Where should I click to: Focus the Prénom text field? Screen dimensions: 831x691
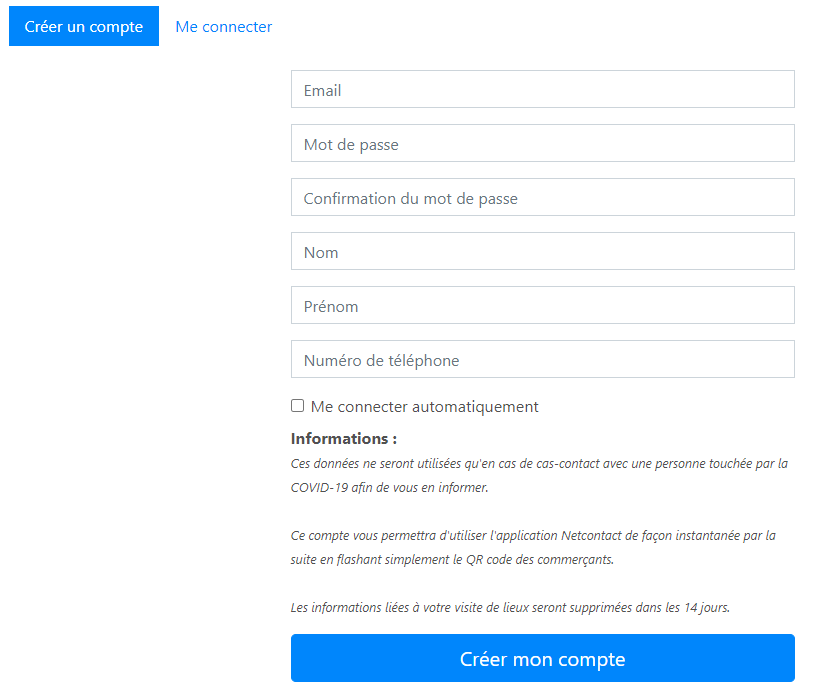tap(543, 305)
